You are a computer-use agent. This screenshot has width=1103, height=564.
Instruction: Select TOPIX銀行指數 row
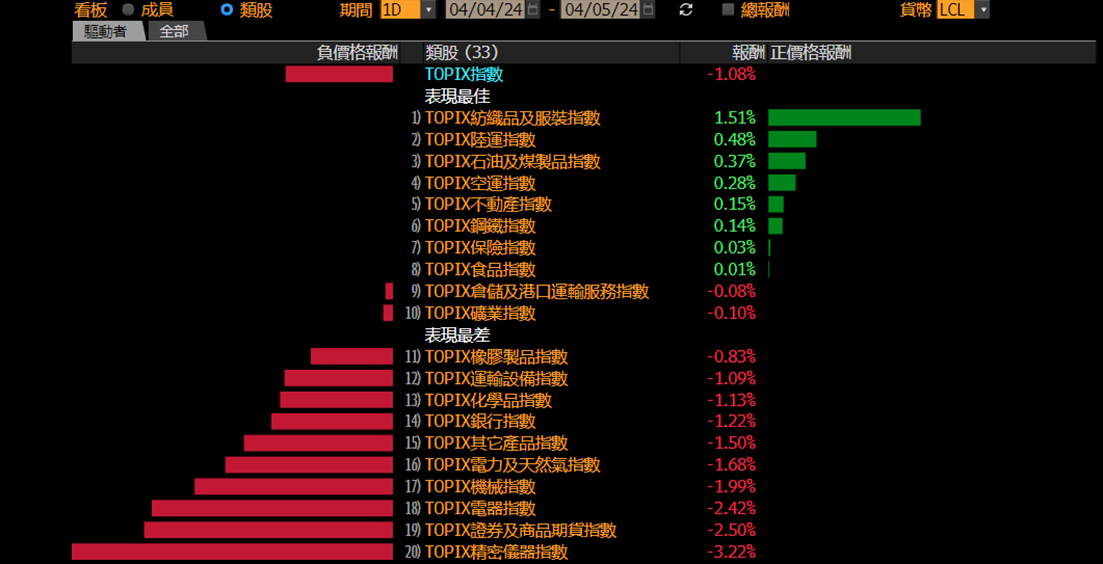point(480,421)
